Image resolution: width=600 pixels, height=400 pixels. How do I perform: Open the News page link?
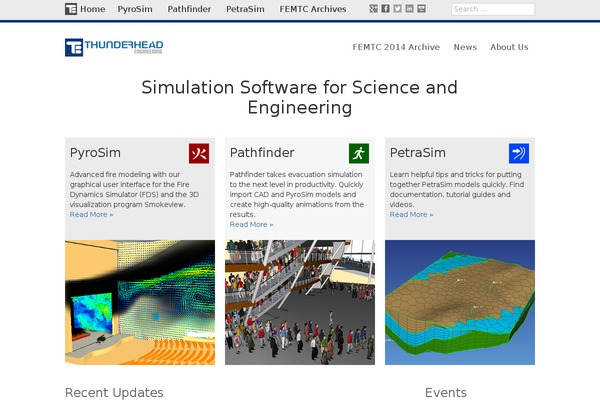465,47
